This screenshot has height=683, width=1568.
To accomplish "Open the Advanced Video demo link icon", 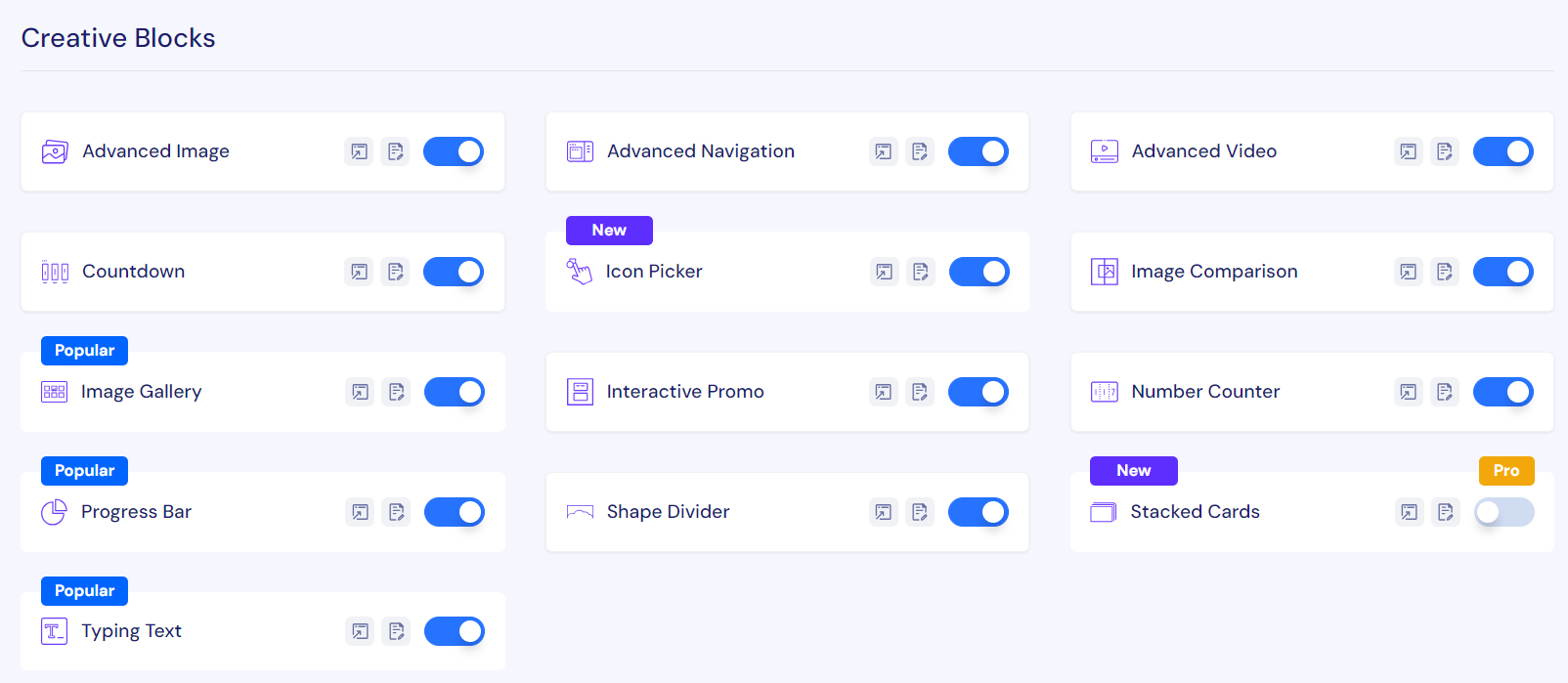I will coord(1409,151).
